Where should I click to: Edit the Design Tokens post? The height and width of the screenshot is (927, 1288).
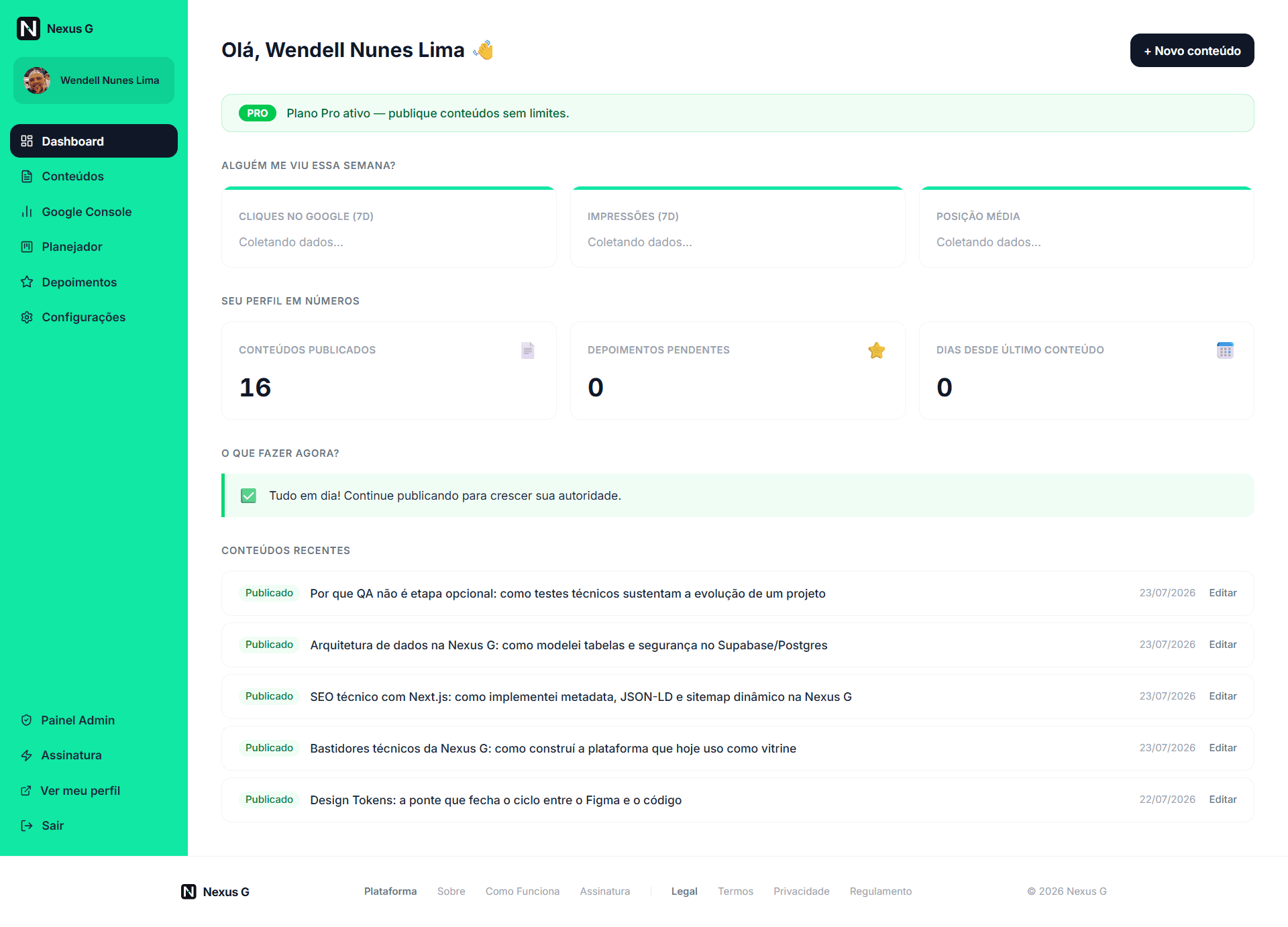(x=1223, y=800)
